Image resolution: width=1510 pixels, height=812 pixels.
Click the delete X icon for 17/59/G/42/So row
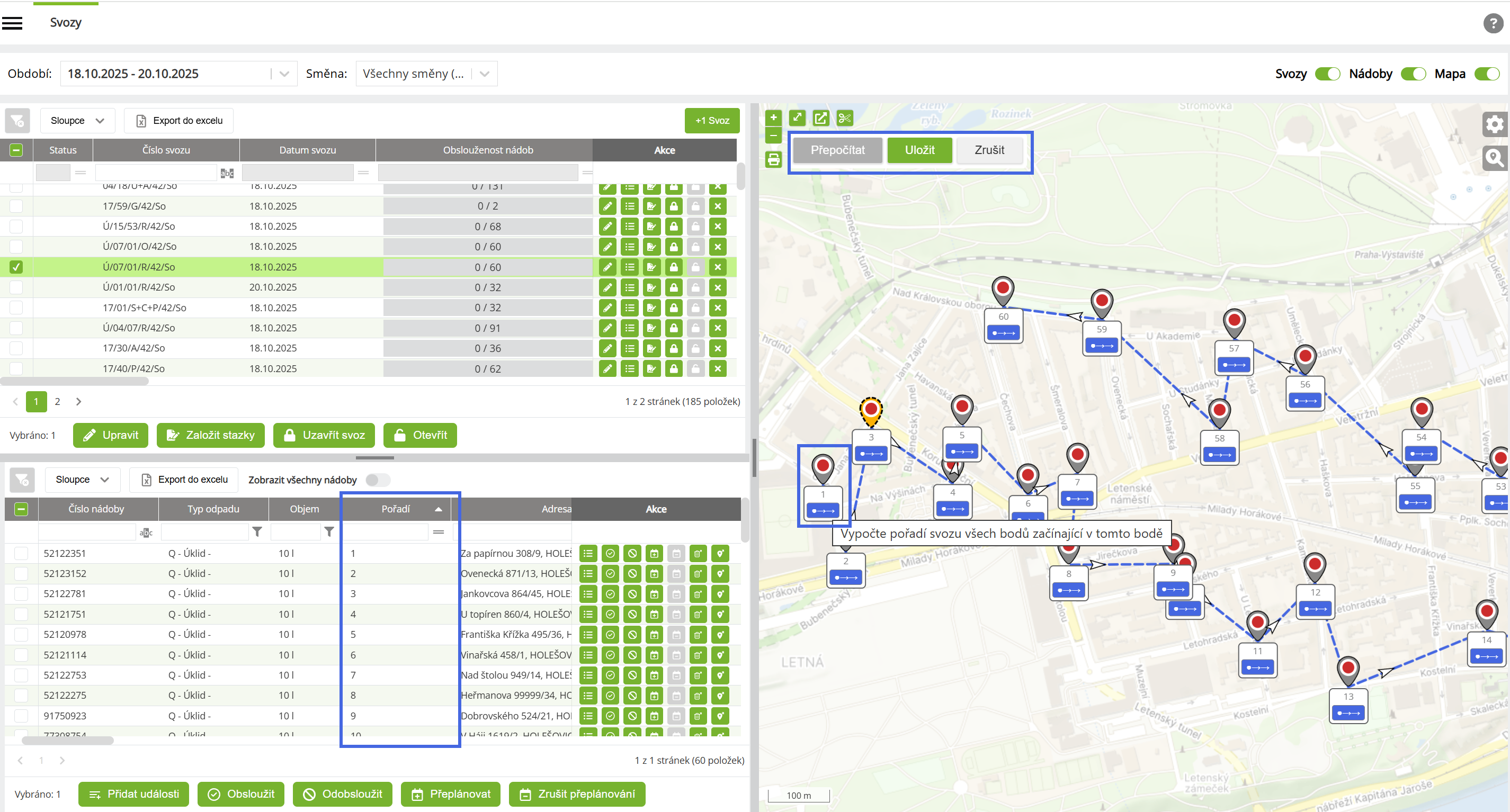(718, 206)
